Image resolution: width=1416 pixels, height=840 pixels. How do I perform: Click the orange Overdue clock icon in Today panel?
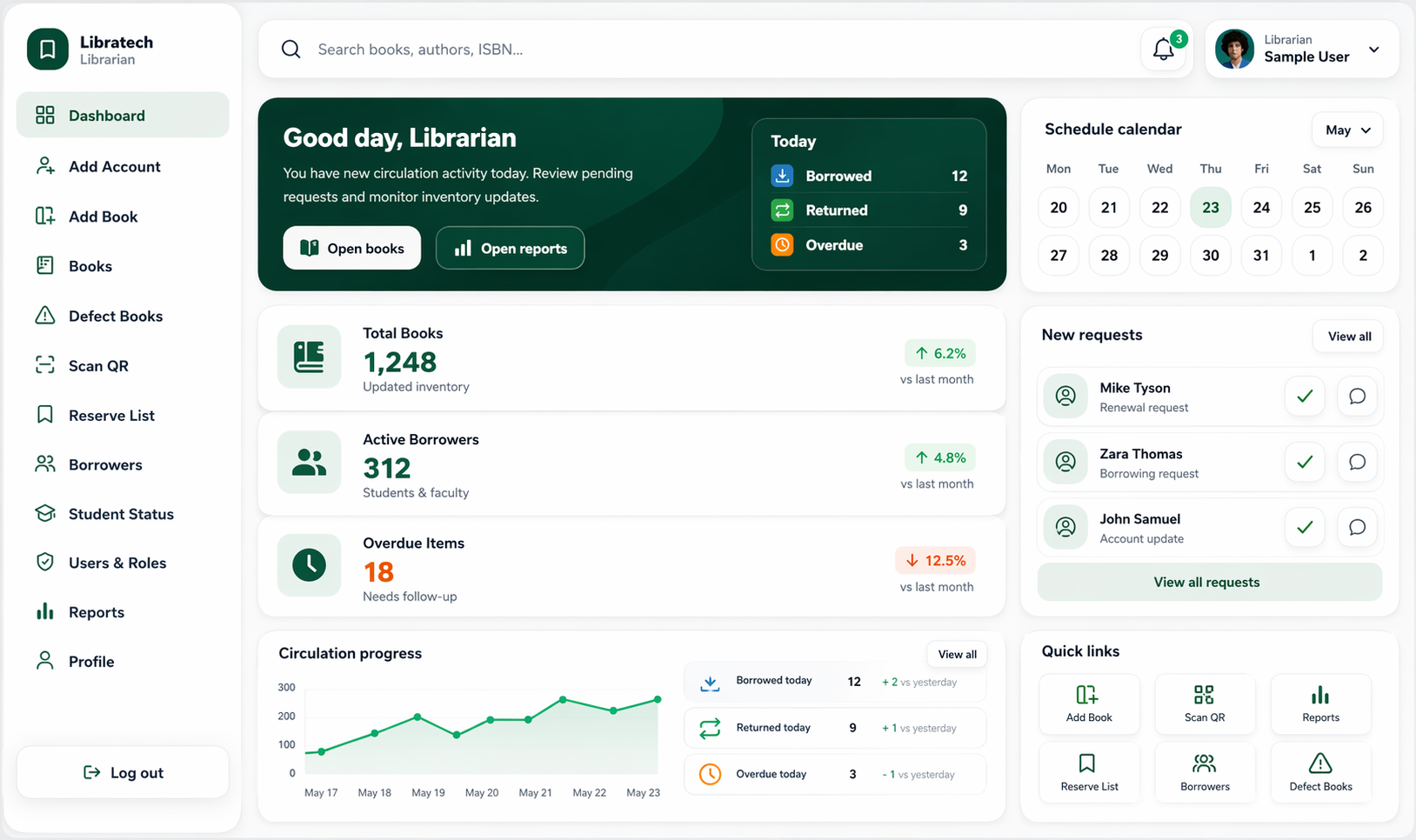pyautogui.click(x=782, y=244)
